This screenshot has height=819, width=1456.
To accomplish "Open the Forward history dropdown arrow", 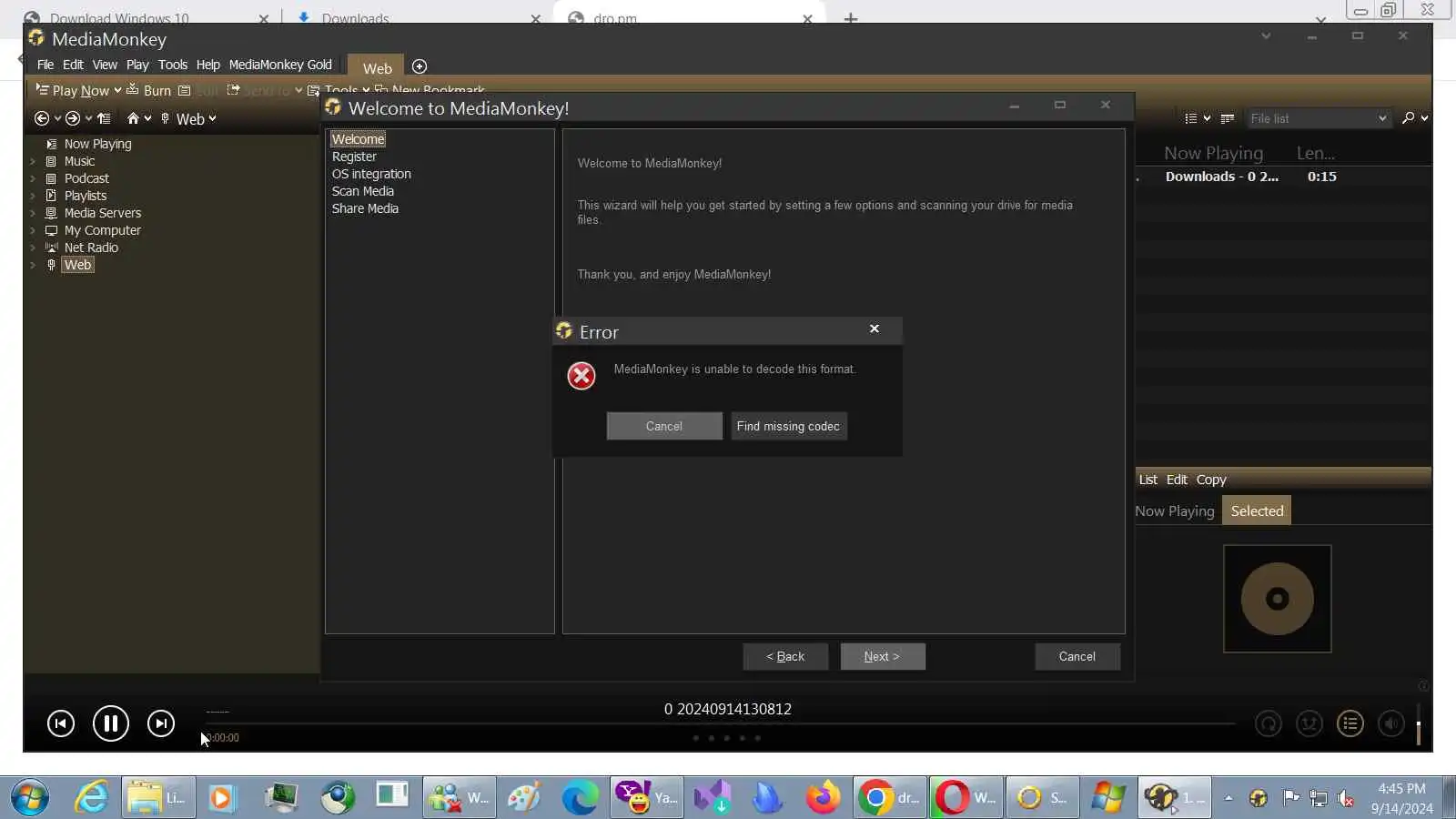I will coord(88,118).
